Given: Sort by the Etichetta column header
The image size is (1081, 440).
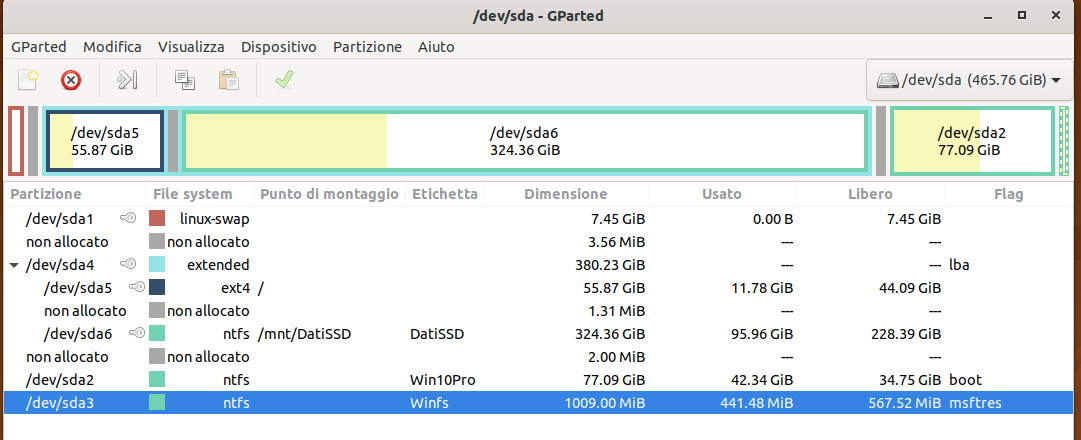Looking at the screenshot, I should (445, 194).
